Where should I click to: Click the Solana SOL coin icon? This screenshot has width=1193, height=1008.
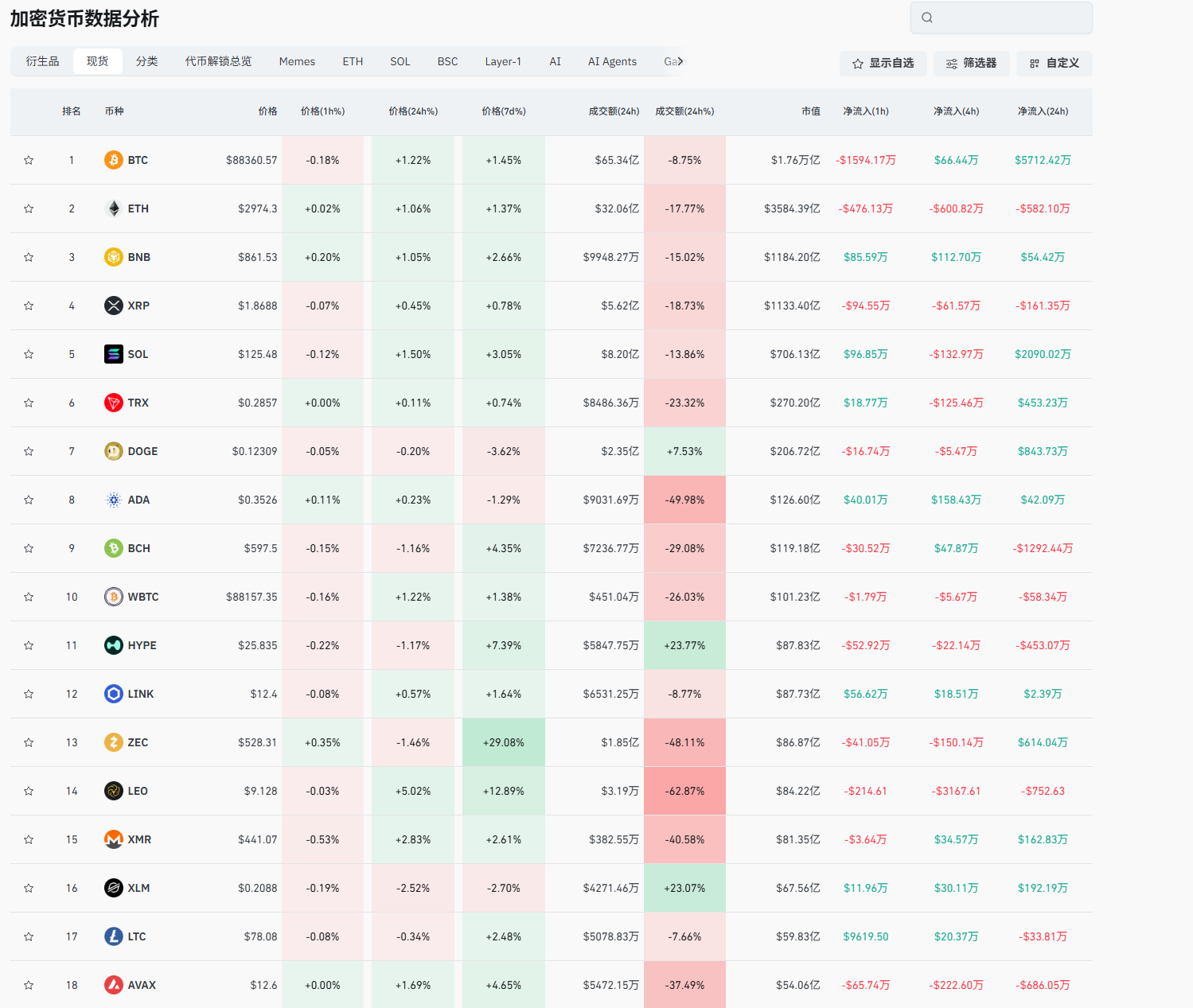coord(114,354)
